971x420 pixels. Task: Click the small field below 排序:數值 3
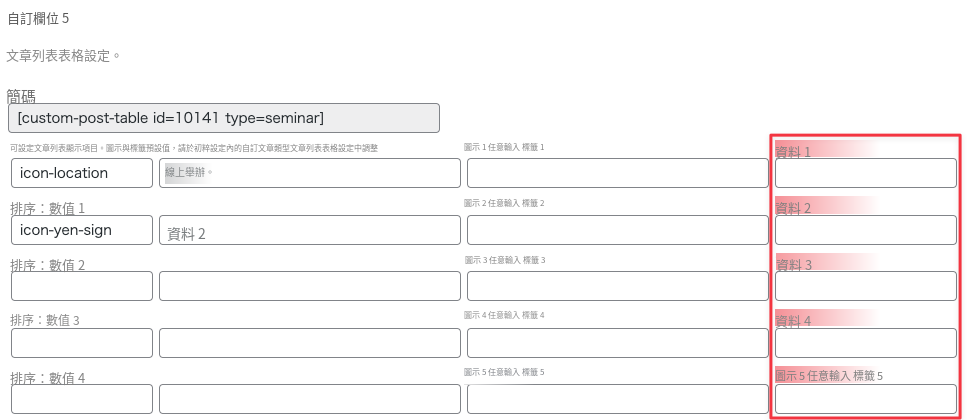[82, 343]
